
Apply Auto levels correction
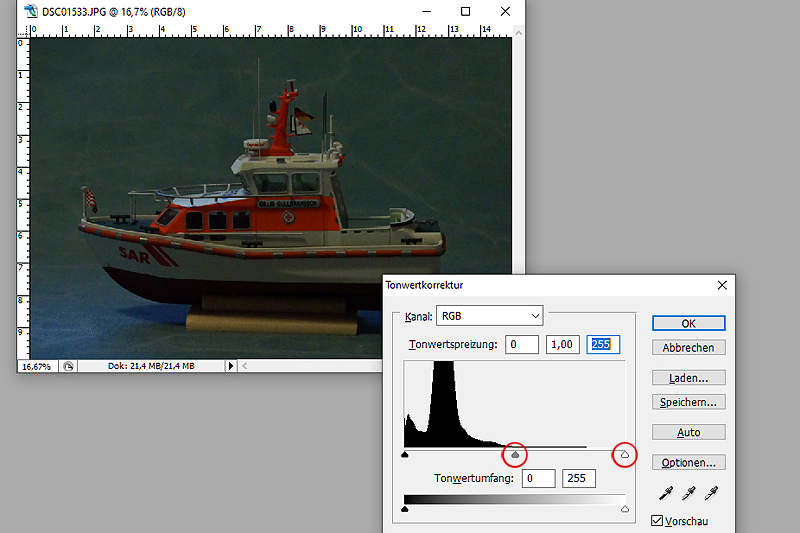(x=688, y=433)
